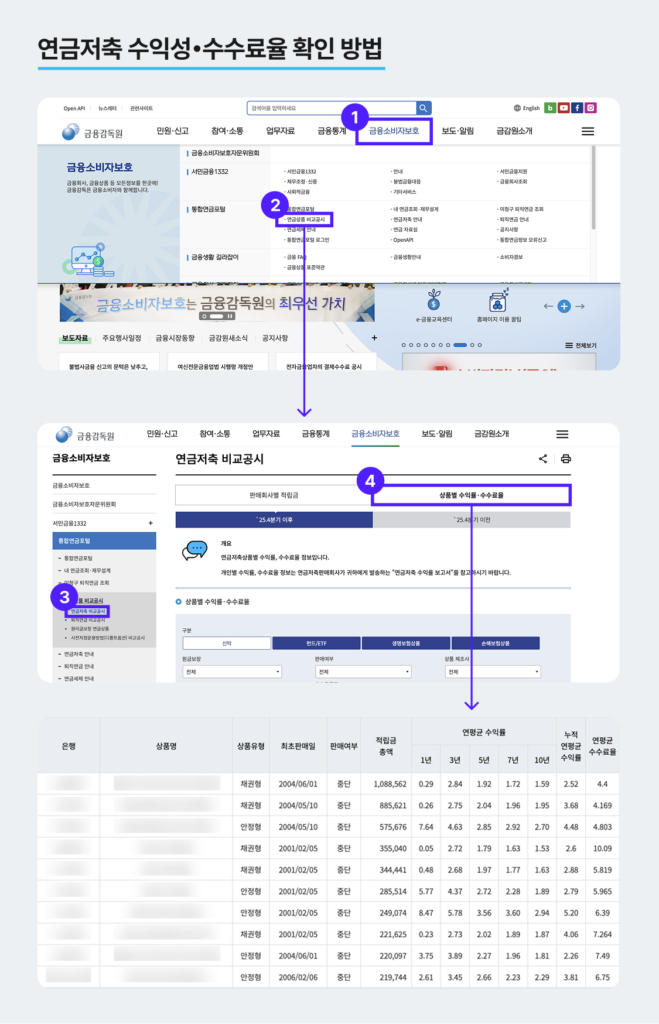Click the 연금상품 비교공시 link in the mega menu
This screenshot has height=1024, width=659.
[x=305, y=219]
